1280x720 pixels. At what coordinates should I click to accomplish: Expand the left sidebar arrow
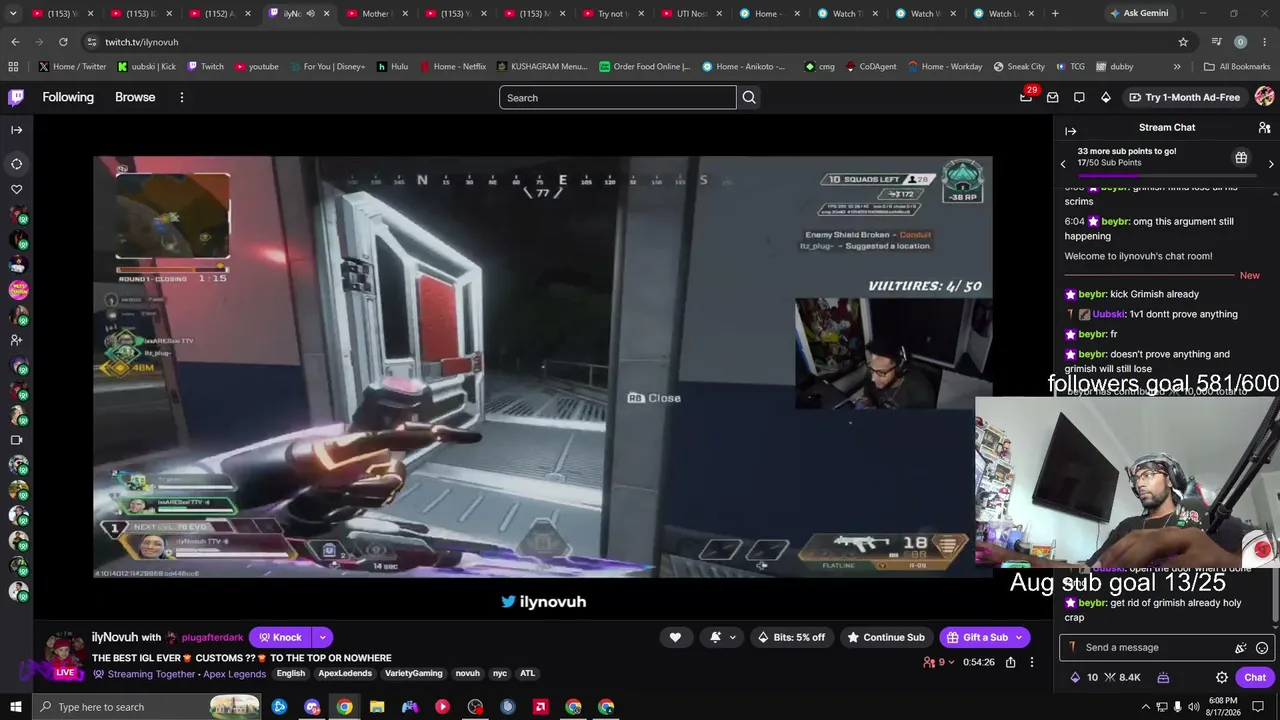pyautogui.click(x=17, y=130)
